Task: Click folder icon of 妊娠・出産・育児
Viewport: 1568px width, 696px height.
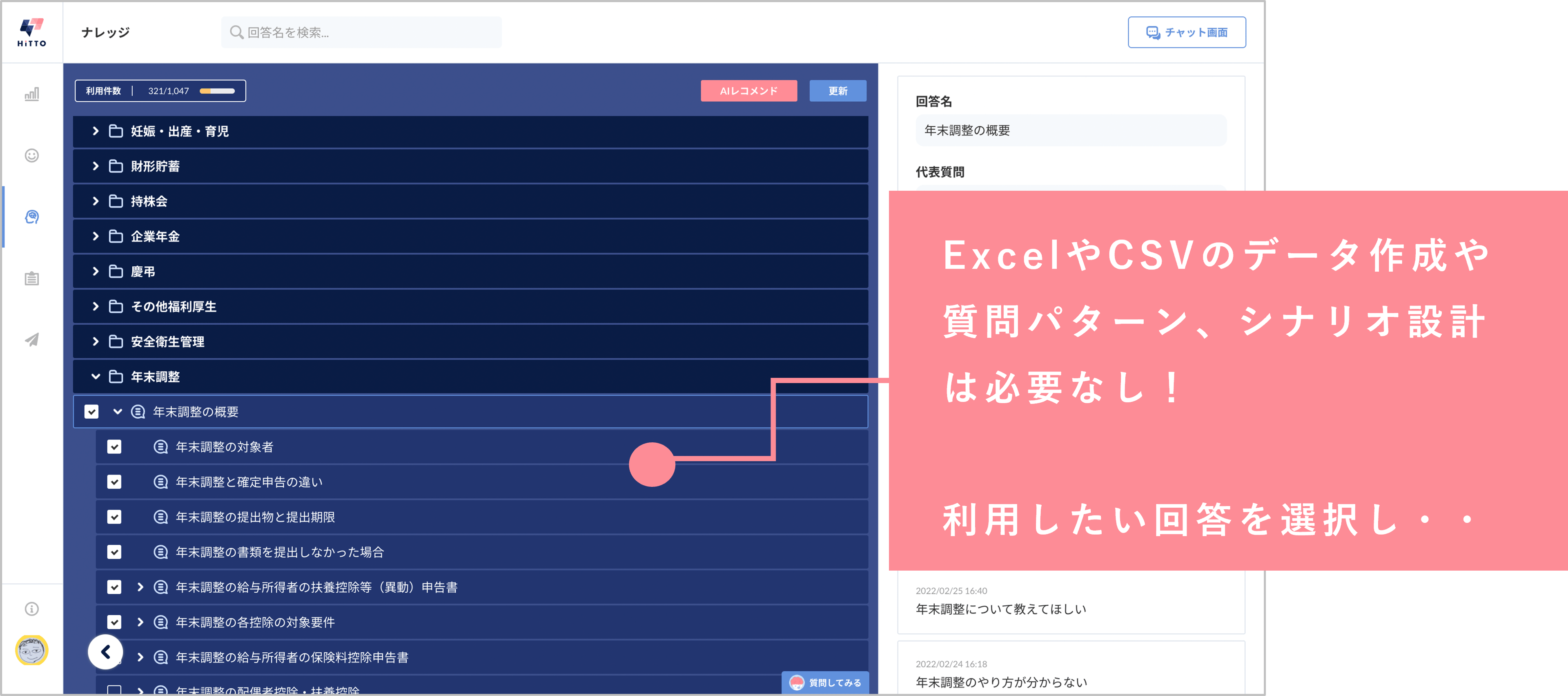Action: (116, 131)
